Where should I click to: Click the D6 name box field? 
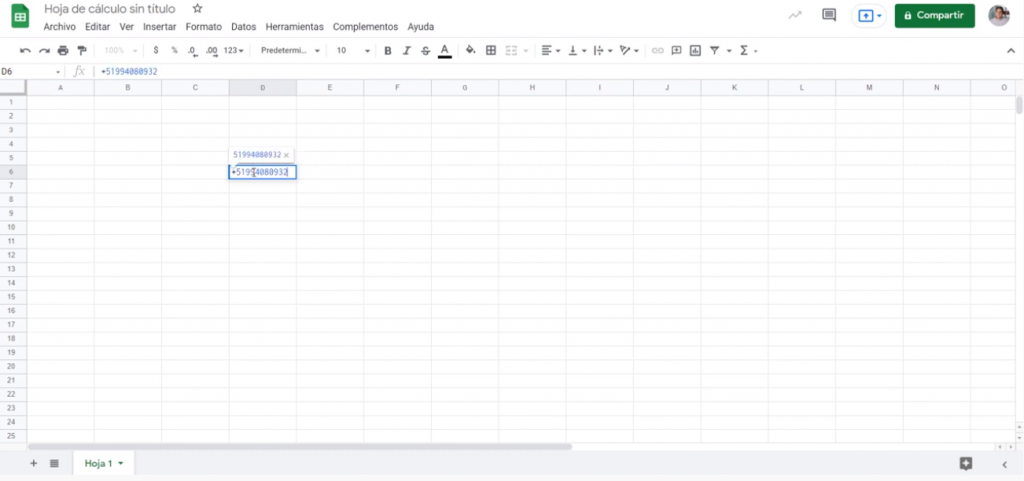click(x=30, y=72)
